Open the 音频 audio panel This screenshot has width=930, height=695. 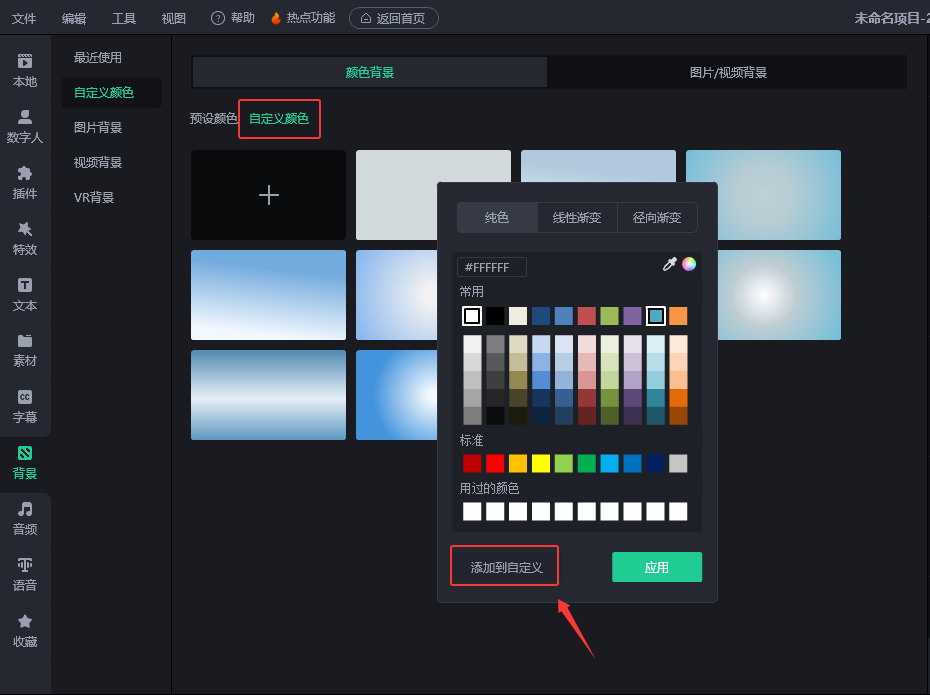tap(25, 518)
